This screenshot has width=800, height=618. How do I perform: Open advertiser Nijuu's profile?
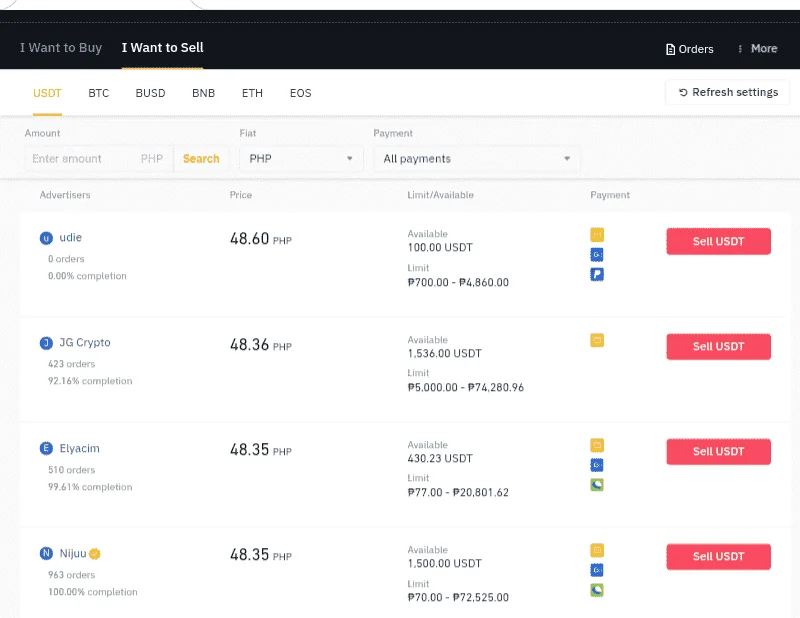pos(73,554)
